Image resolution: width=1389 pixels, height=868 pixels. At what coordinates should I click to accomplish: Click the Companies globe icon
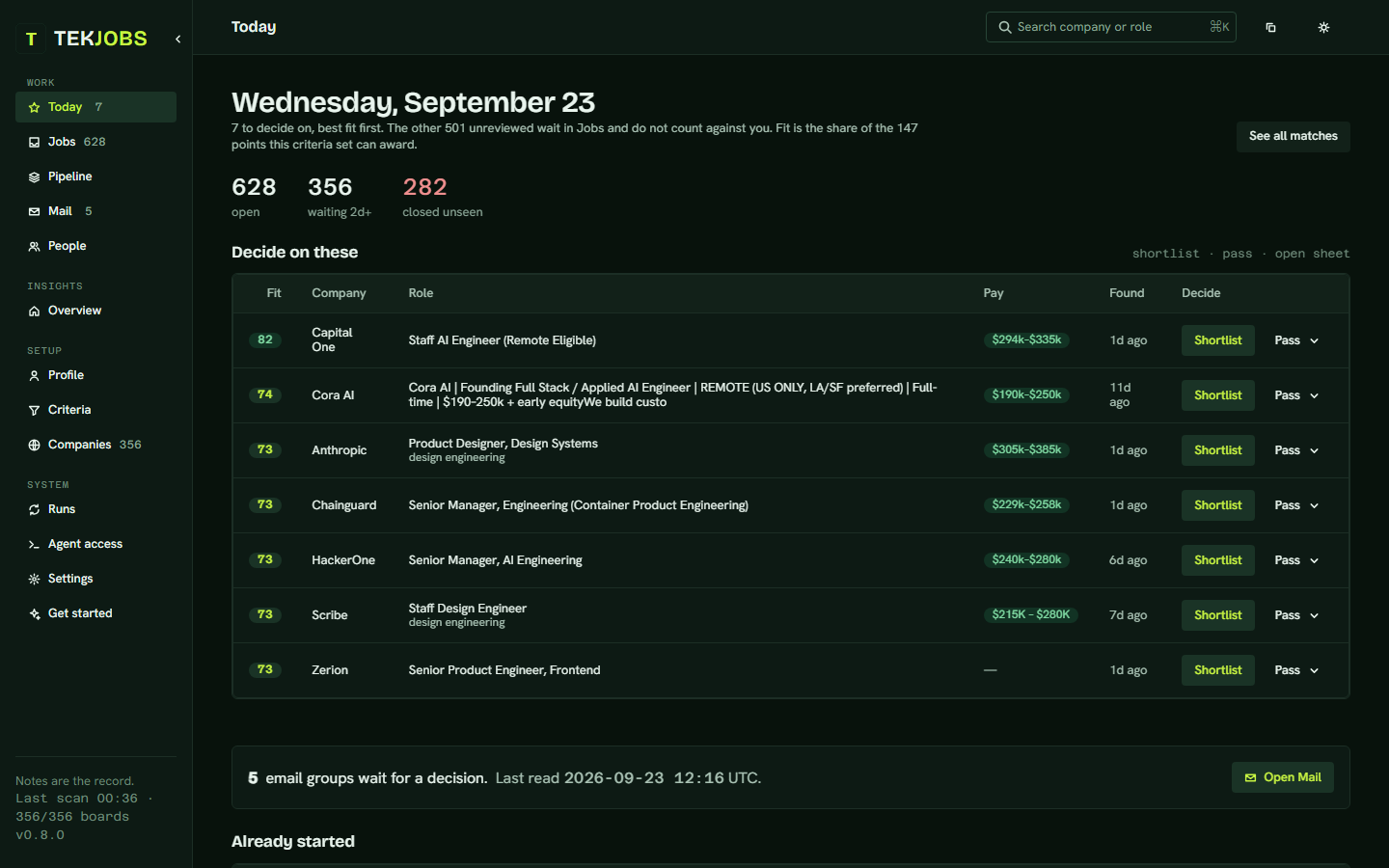coord(34,445)
